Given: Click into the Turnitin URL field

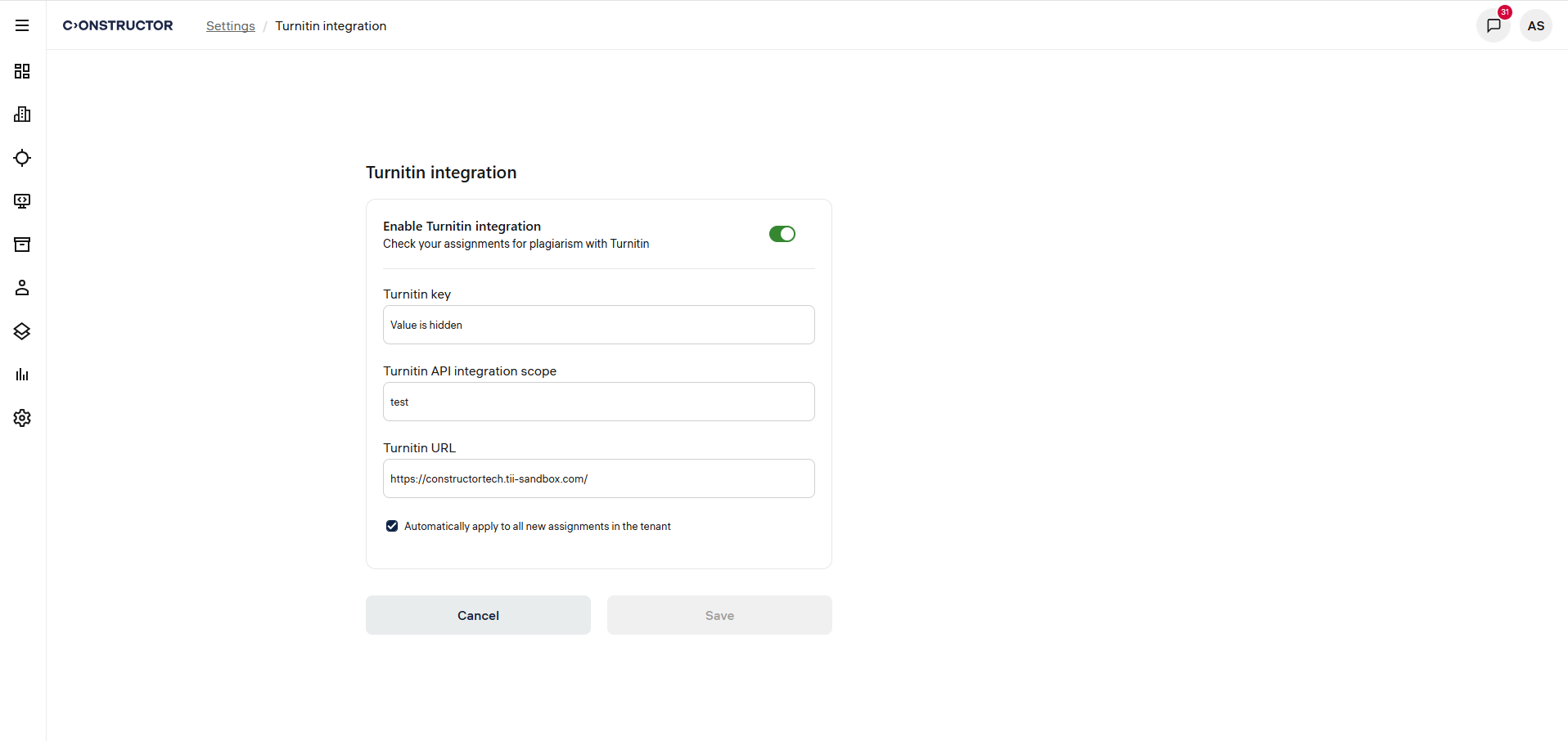Looking at the screenshot, I should coord(598,478).
